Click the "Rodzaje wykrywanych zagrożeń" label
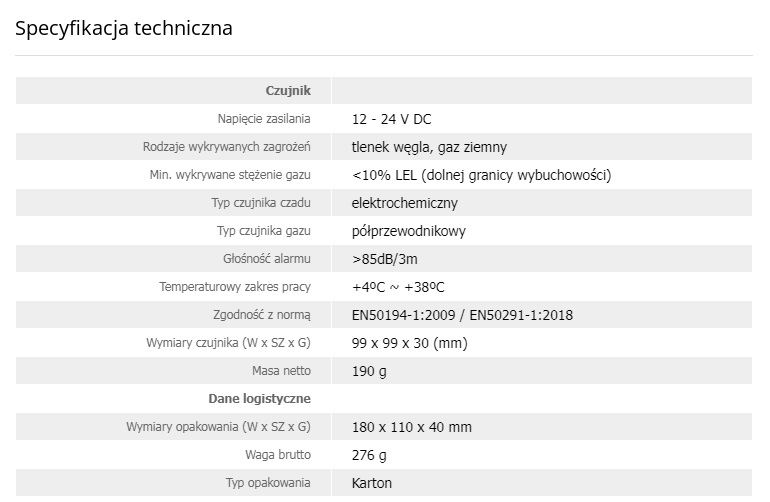The width and height of the screenshot is (770, 502). click(x=227, y=147)
